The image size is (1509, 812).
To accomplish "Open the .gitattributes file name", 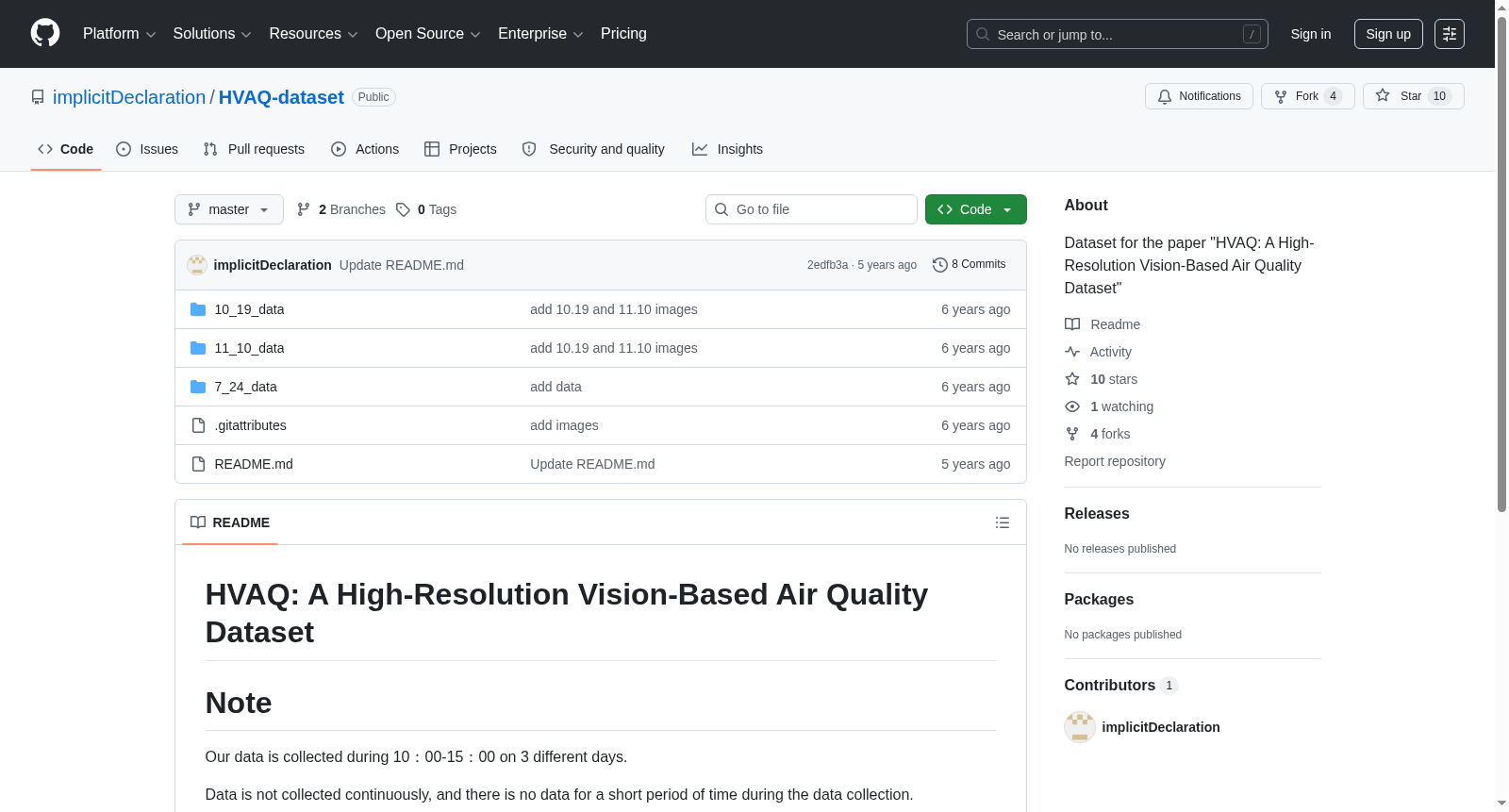I will (251, 425).
